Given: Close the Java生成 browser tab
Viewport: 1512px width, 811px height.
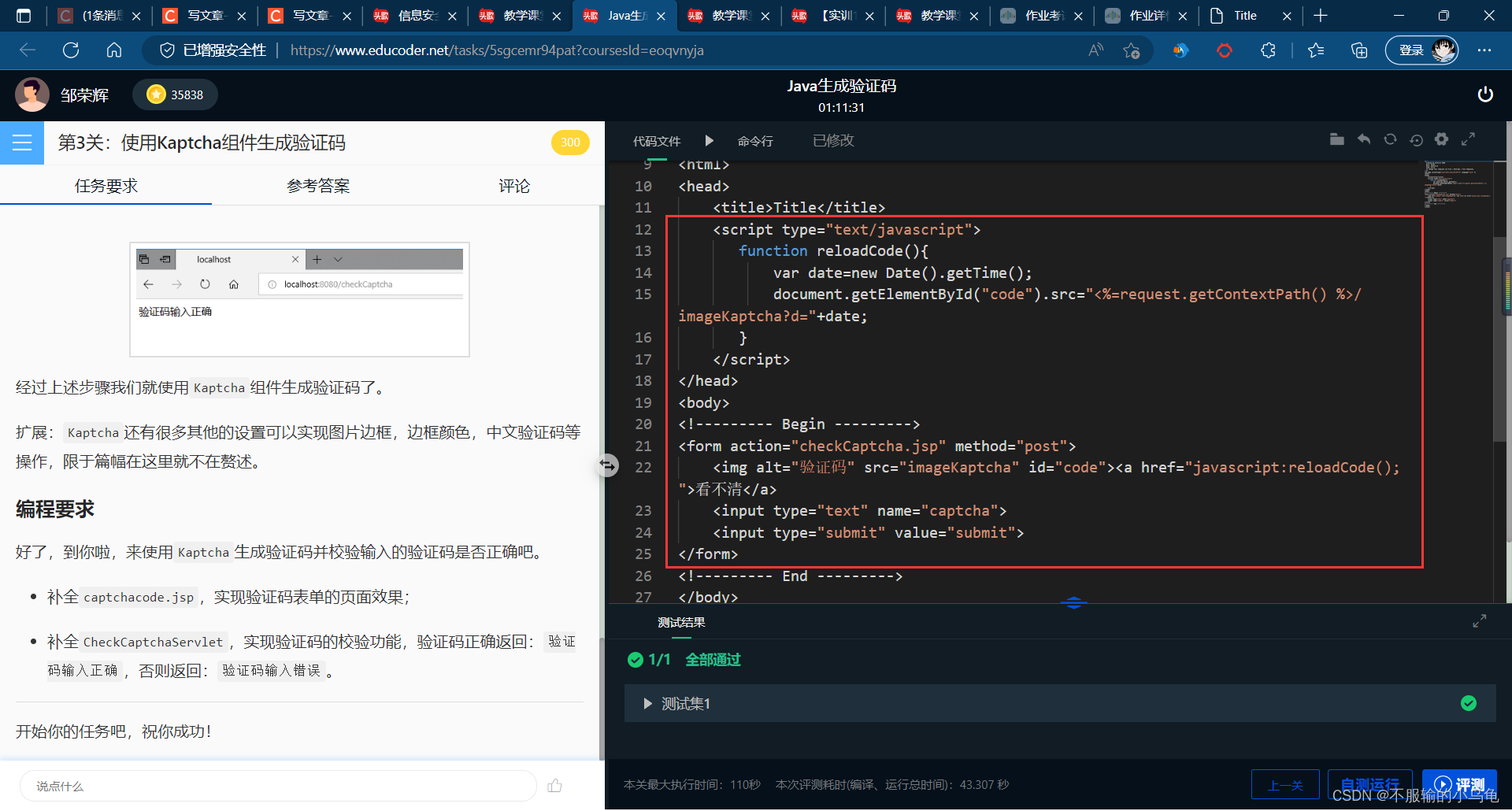Looking at the screenshot, I should 661,16.
